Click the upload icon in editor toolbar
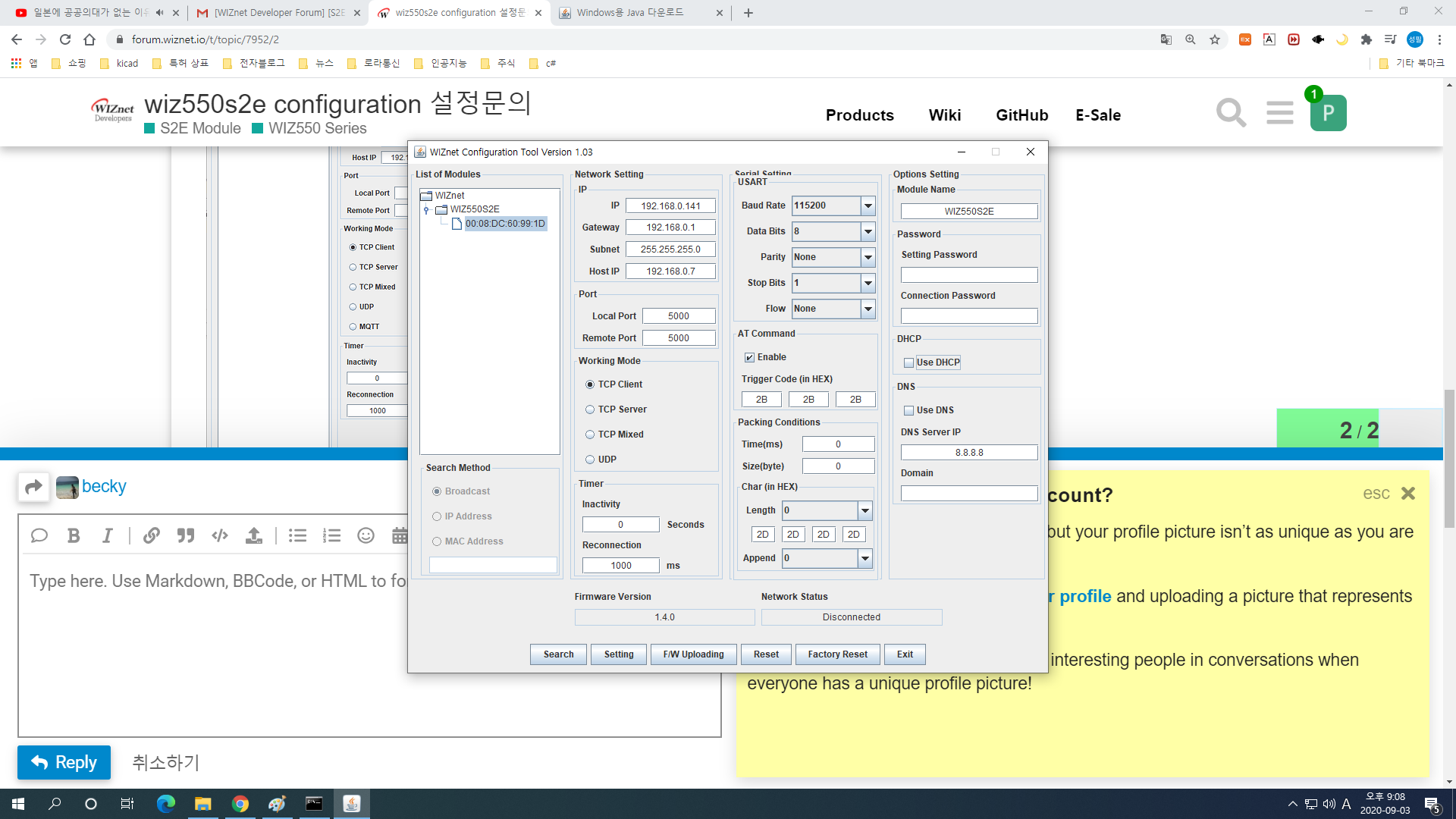The image size is (1456, 819). (254, 536)
